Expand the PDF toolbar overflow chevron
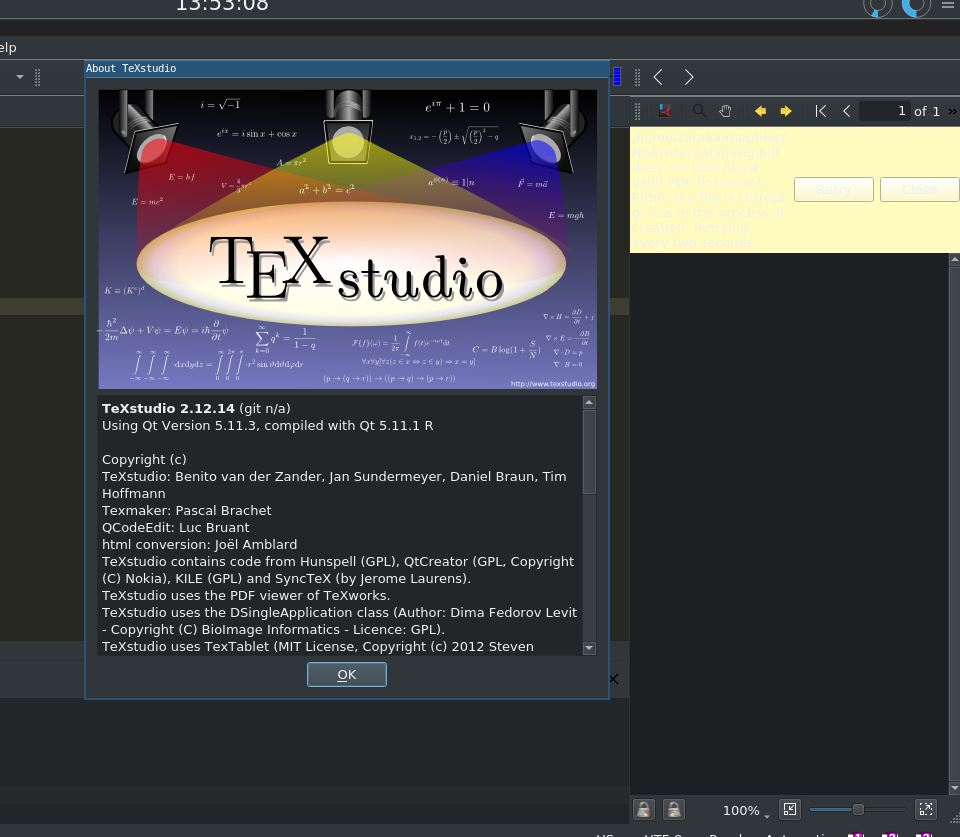960x837 pixels. click(x=952, y=110)
